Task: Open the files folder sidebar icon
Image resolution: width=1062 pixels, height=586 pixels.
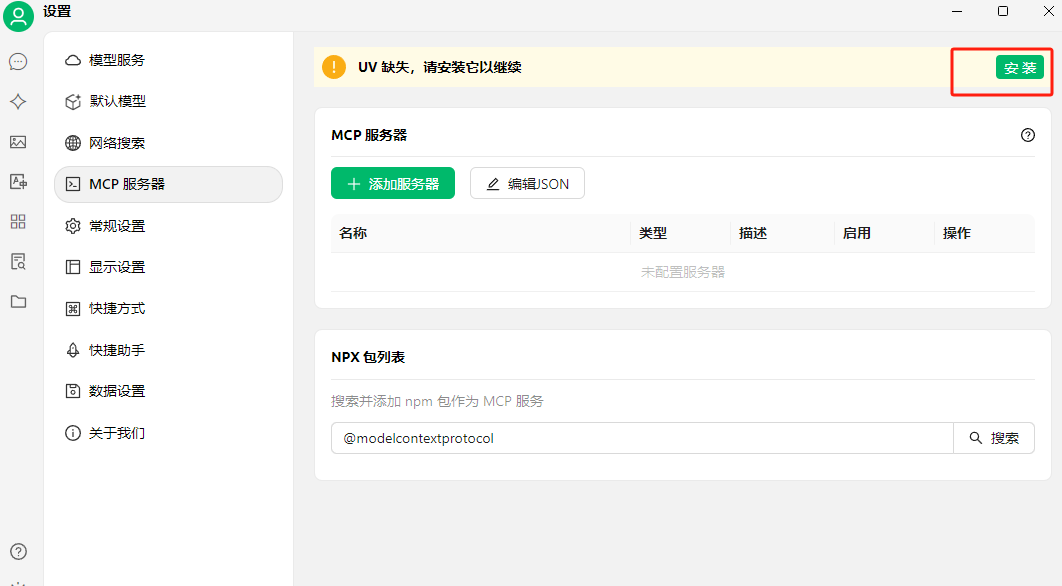Action: pos(18,301)
